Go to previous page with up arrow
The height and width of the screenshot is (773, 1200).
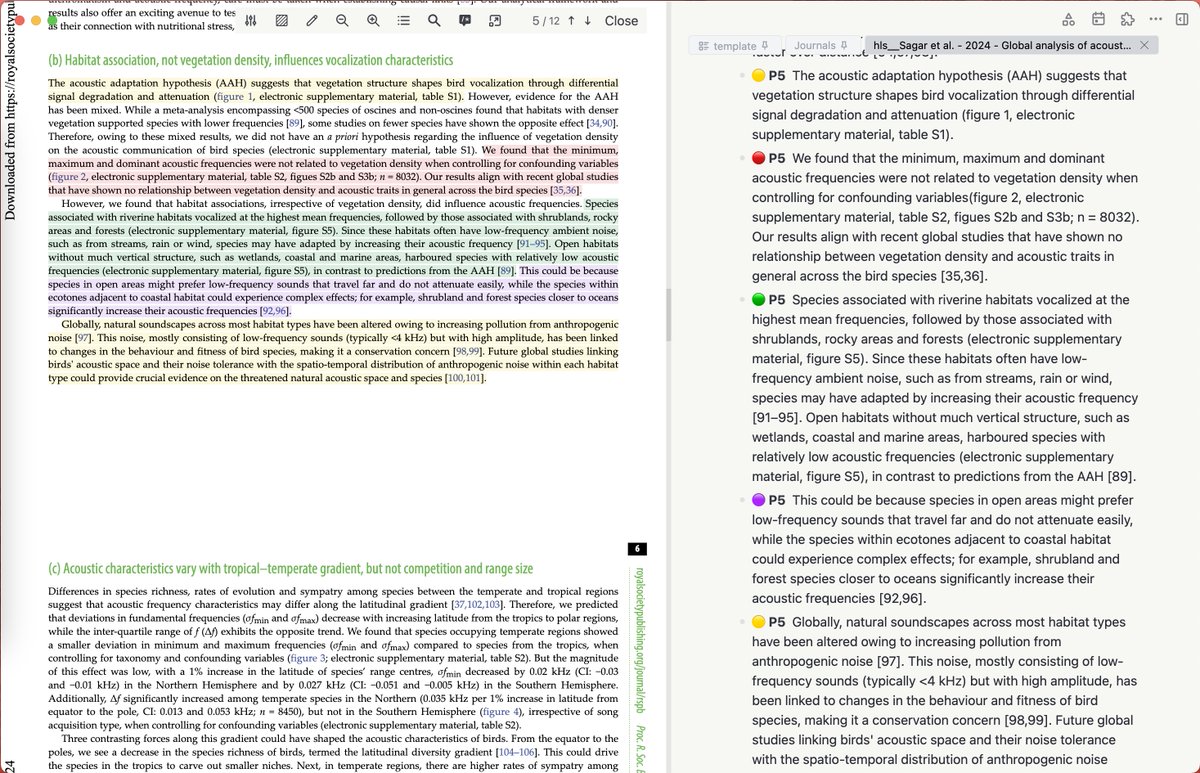tap(573, 20)
